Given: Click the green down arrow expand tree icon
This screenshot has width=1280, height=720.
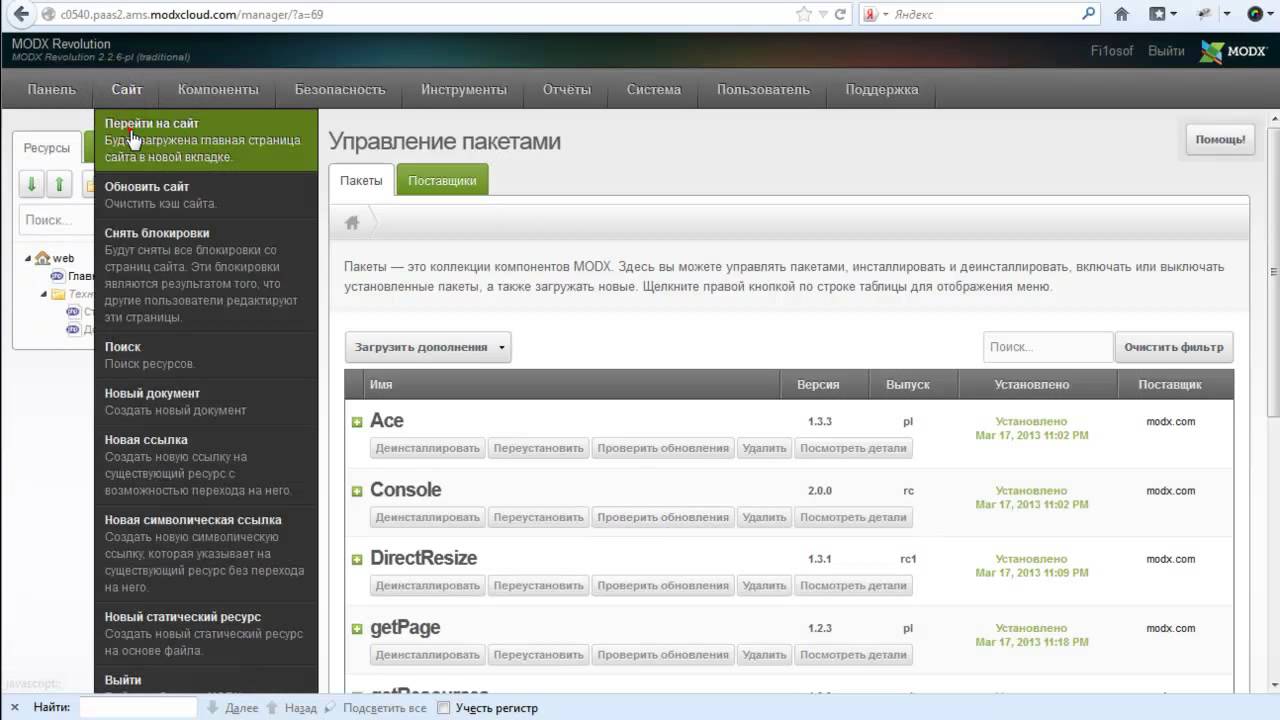Looking at the screenshot, I should tap(32, 184).
